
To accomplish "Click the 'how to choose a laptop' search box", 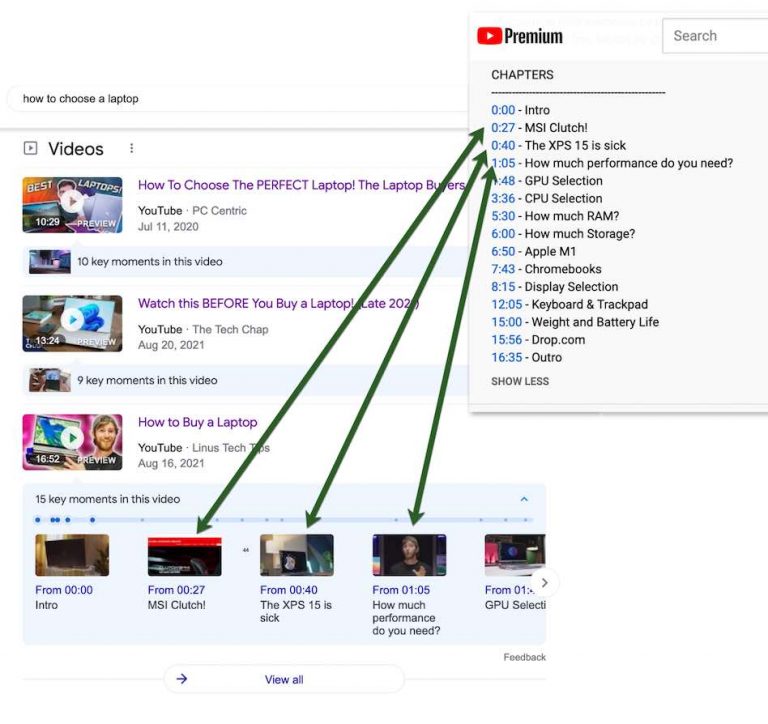I will pos(240,98).
